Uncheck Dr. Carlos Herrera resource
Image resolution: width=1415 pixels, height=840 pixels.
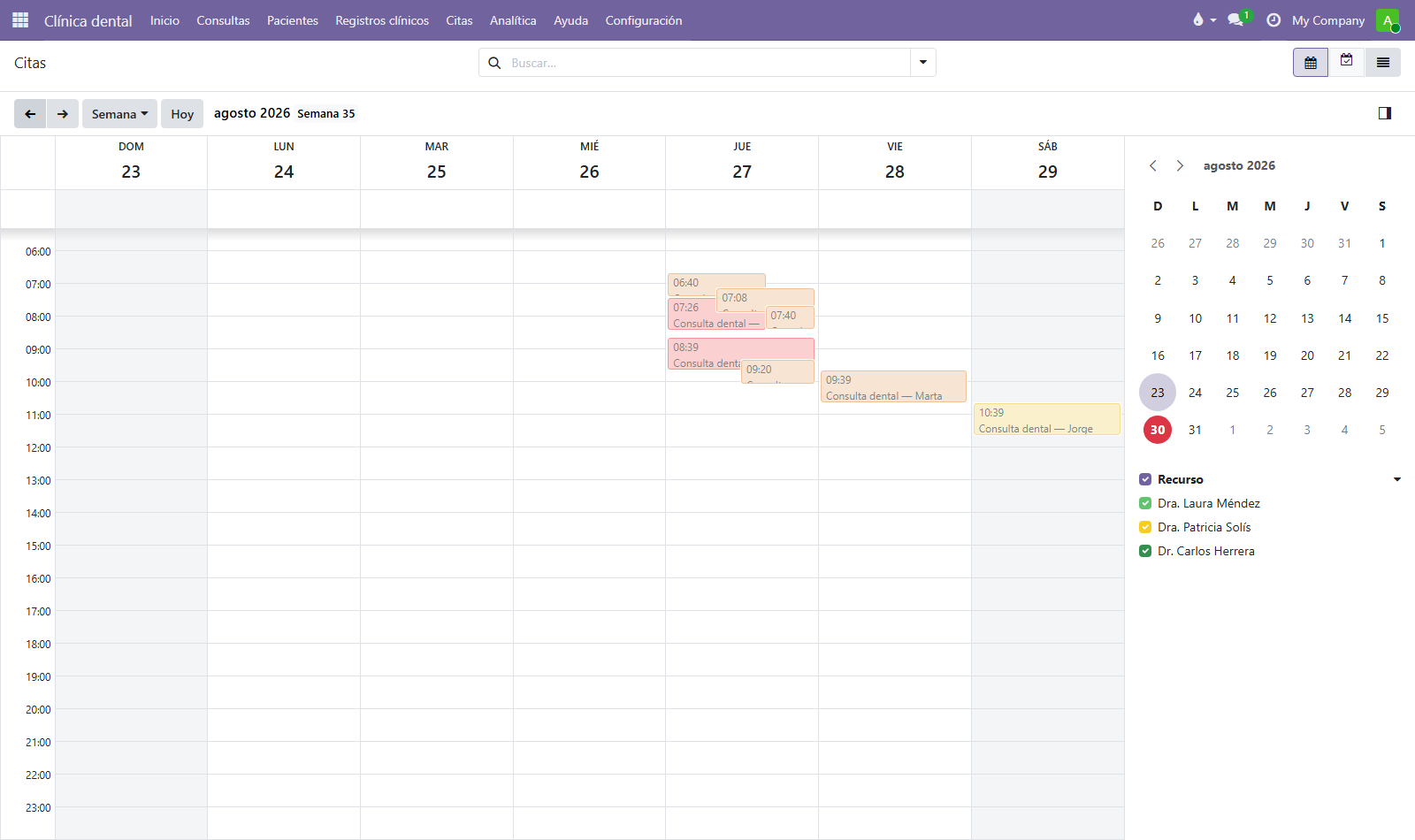(1145, 551)
